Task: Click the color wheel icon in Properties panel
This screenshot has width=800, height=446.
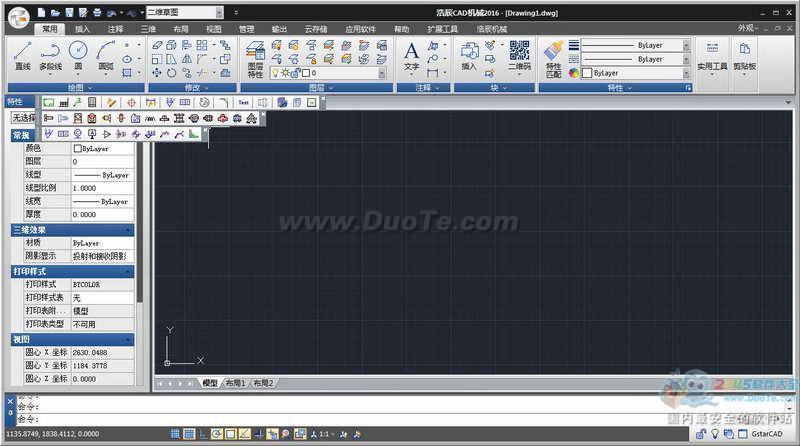Action: coord(574,73)
